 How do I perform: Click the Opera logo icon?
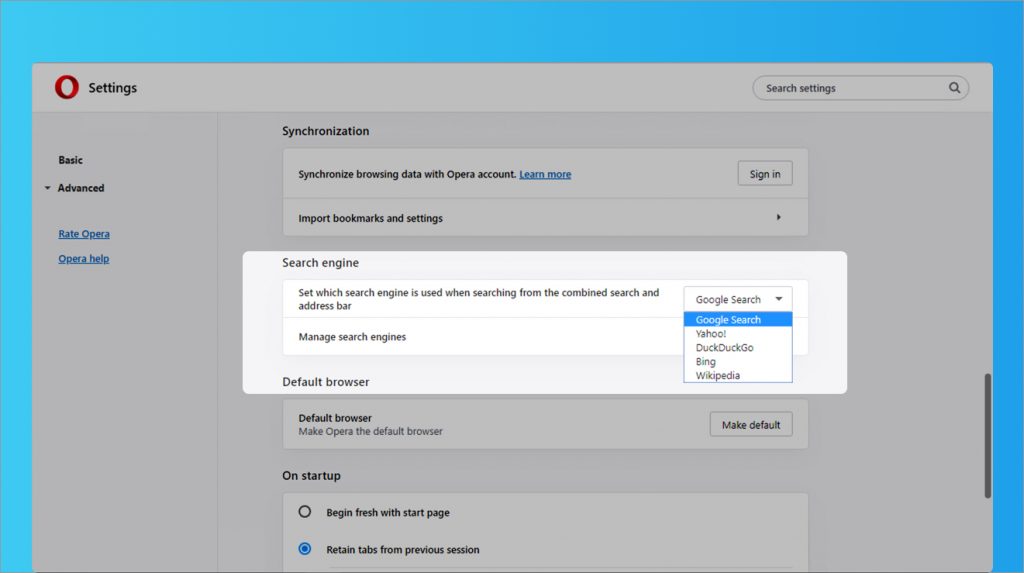[x=67, y=87]
